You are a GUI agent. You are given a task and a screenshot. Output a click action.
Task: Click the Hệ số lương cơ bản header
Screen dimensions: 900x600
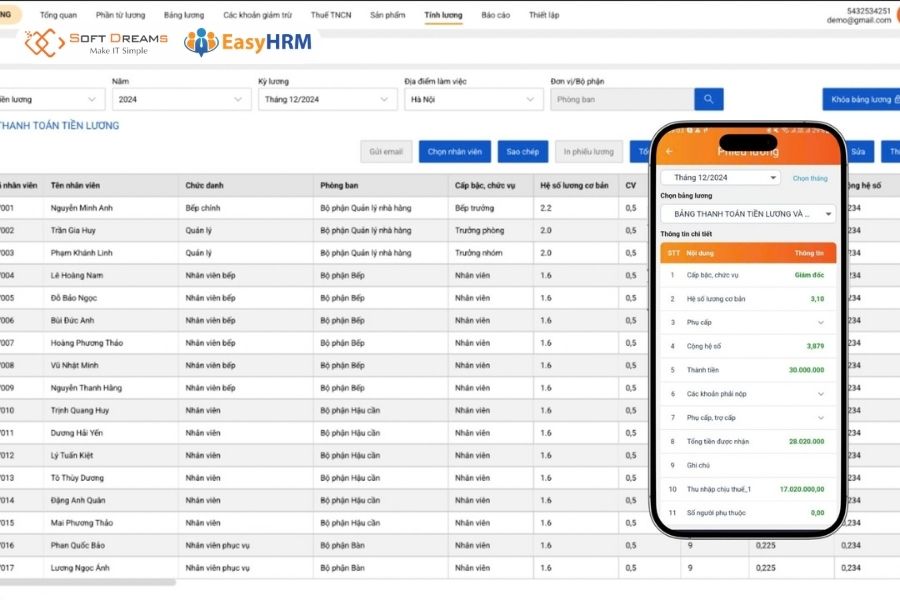(x=574, y=185)
